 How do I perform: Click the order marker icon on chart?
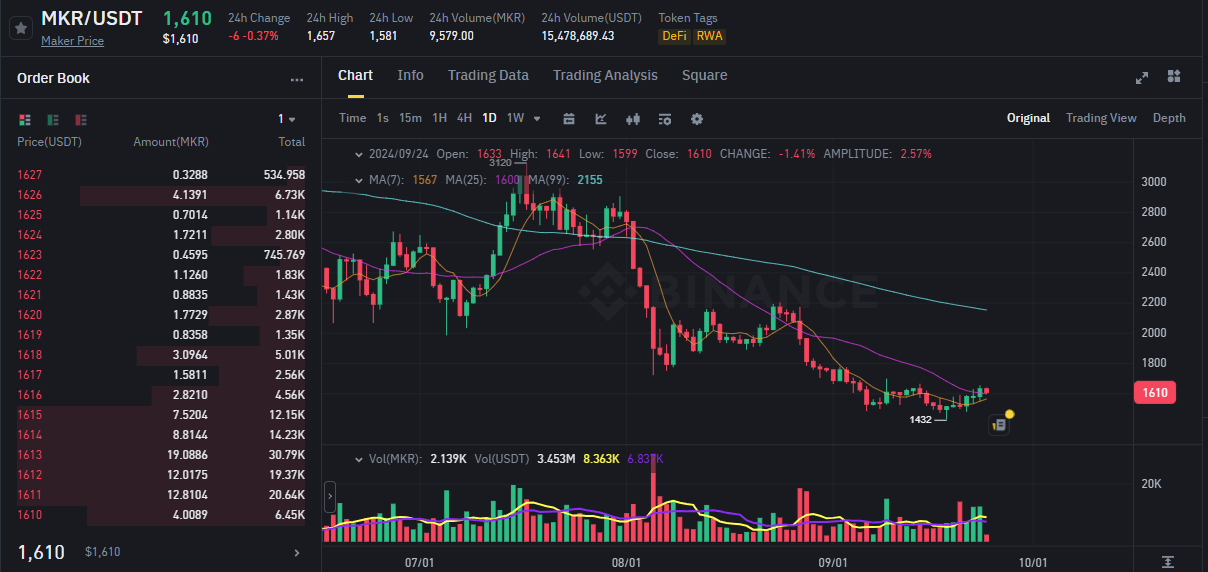tap(1000, 425)
